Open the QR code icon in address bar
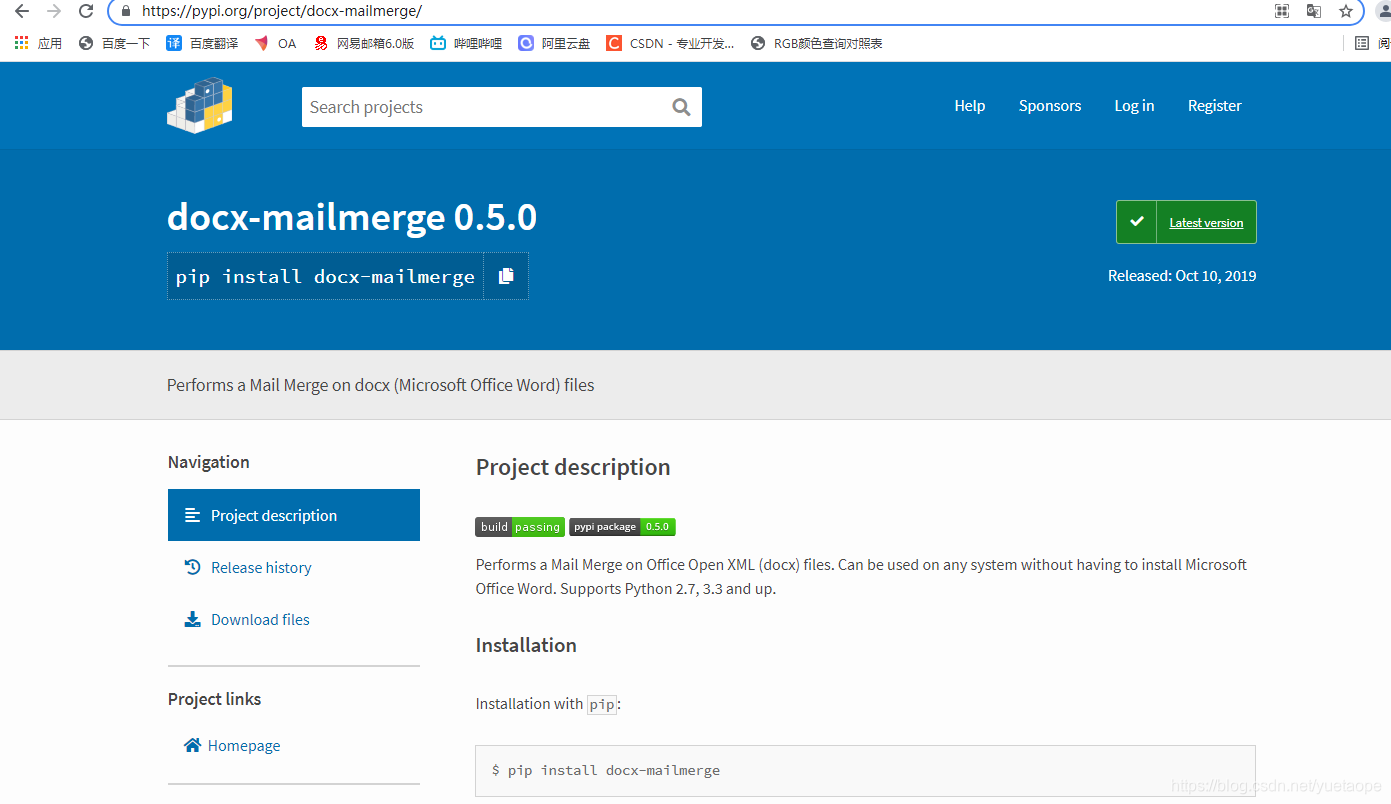 click(1282, 11)
